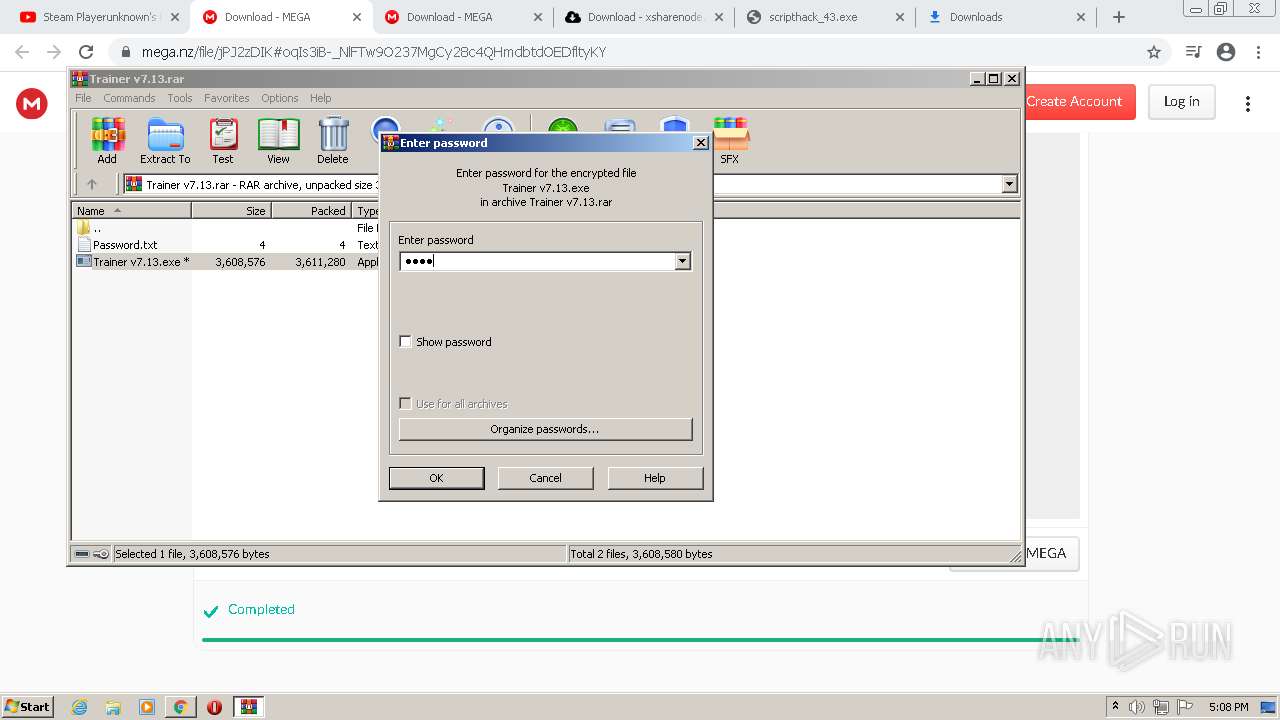1280x720 pixels.
Task: Sort by the Size column header
Action: pos(232,211)
